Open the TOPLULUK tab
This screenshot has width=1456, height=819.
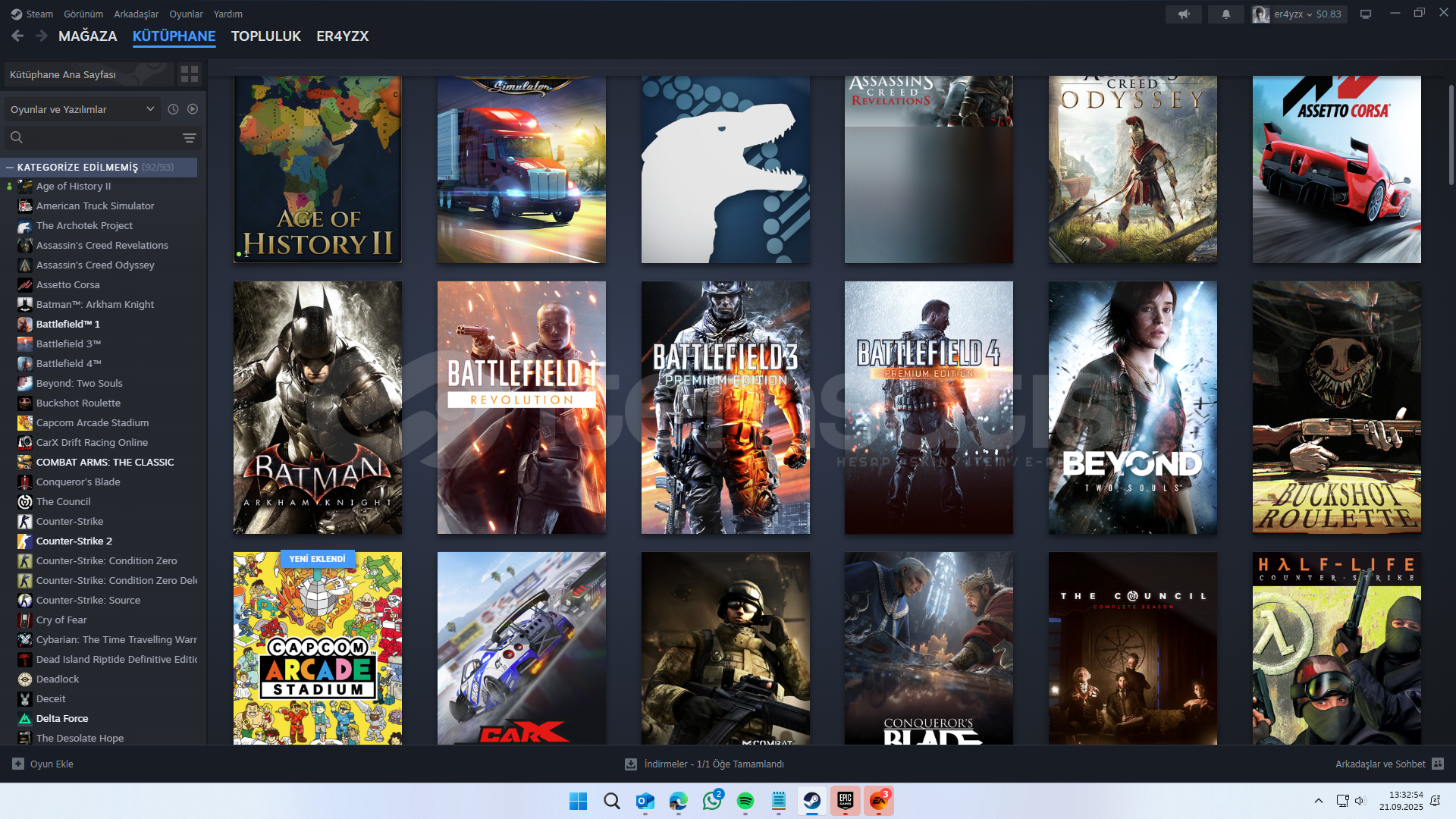(266, 36)
